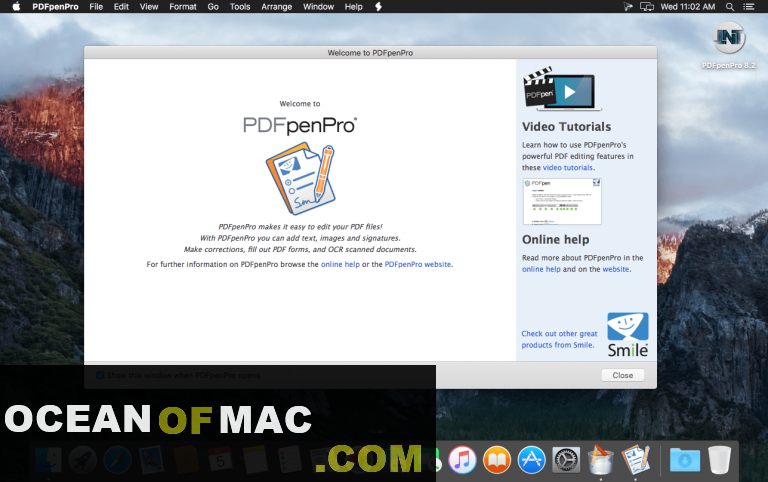Screen dimensions: 768x482
Task: Launch iTunes from the Dock
Action: (462, 460)
